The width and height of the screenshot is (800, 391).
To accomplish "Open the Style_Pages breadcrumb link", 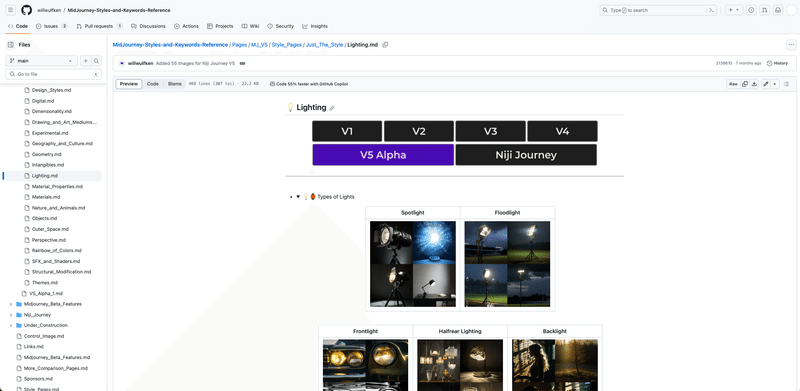I will point(286,45).
